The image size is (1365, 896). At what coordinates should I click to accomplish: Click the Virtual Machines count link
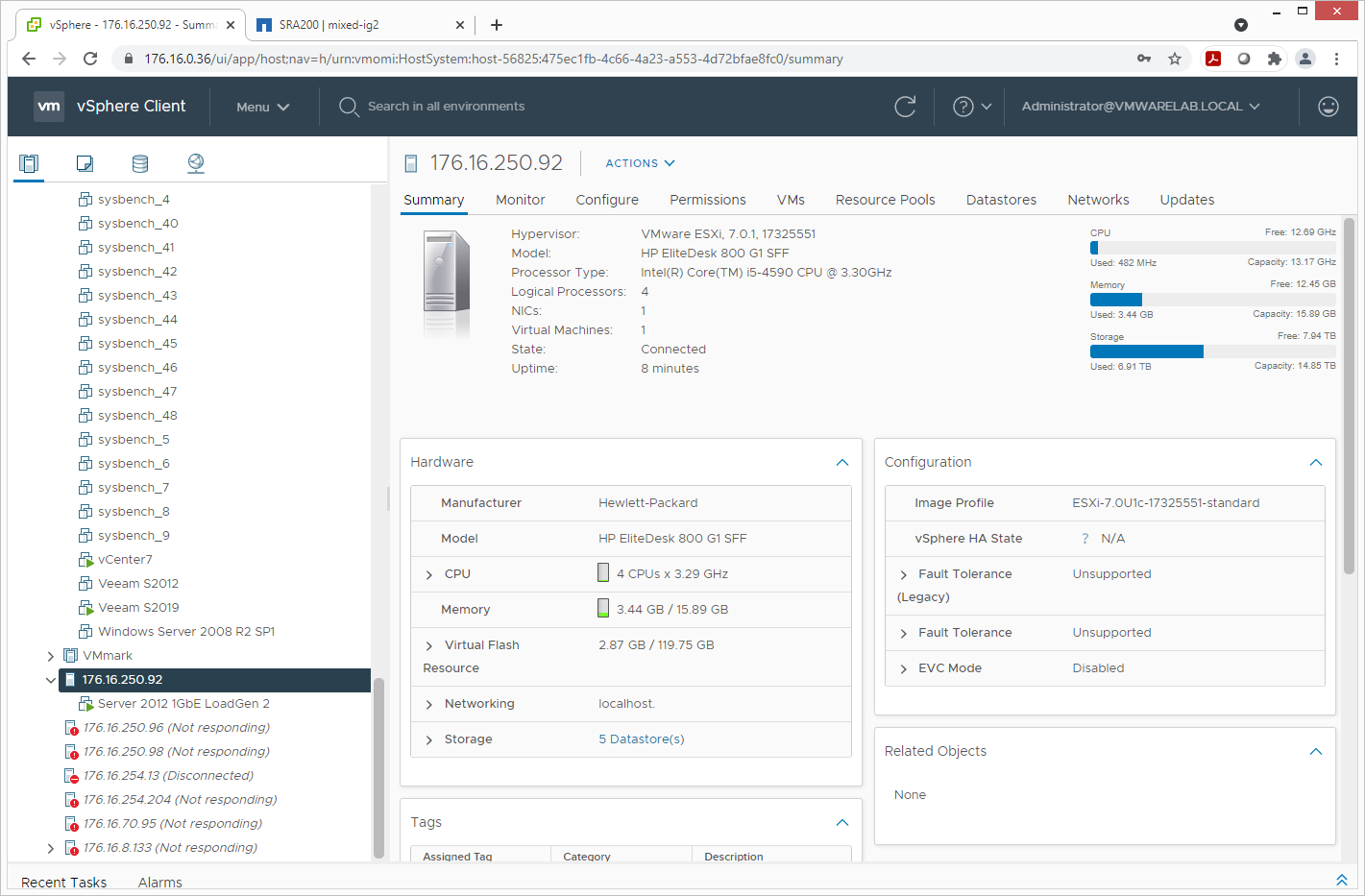pos(644,330)
